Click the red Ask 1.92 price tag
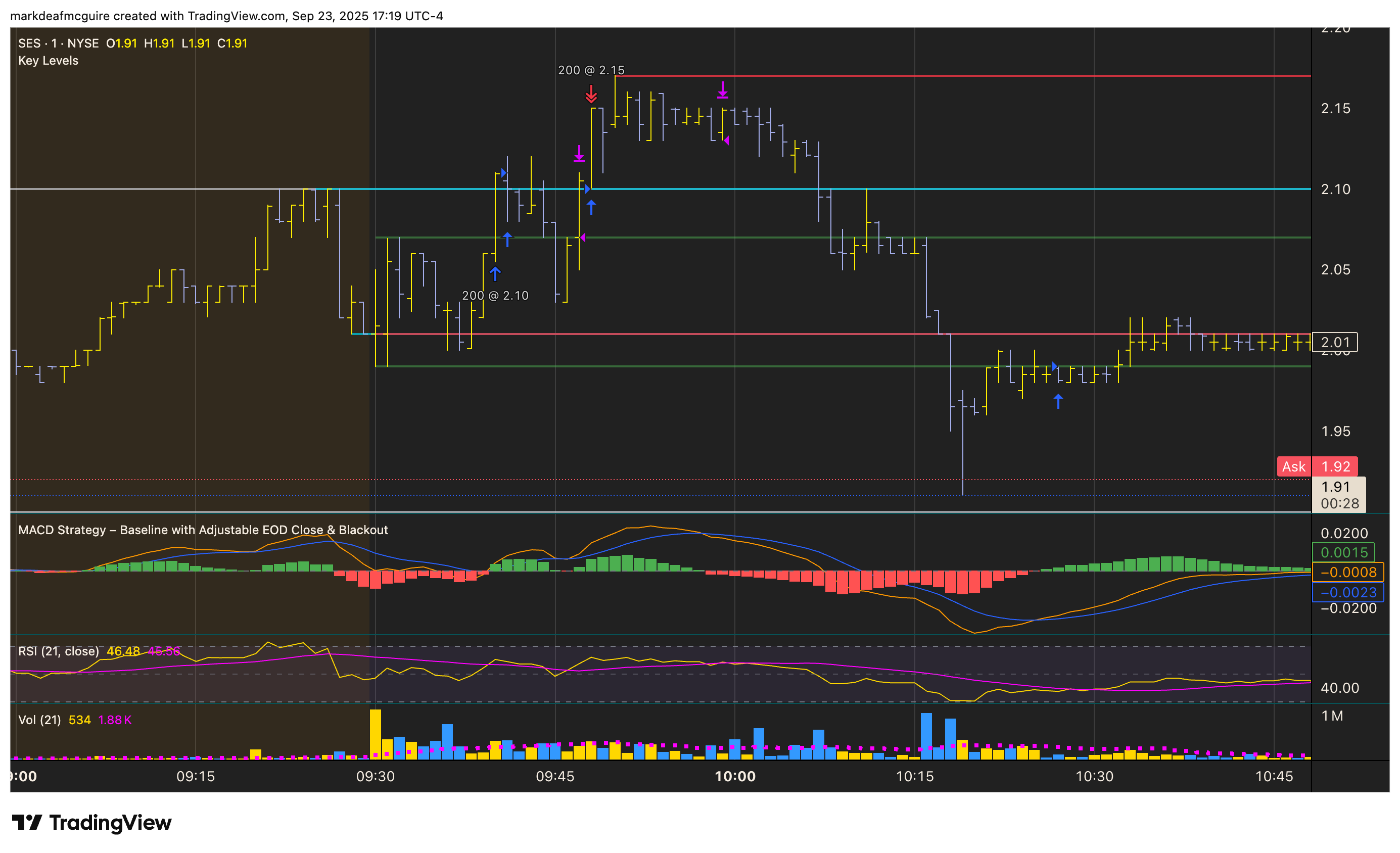 click(1317, 466)
